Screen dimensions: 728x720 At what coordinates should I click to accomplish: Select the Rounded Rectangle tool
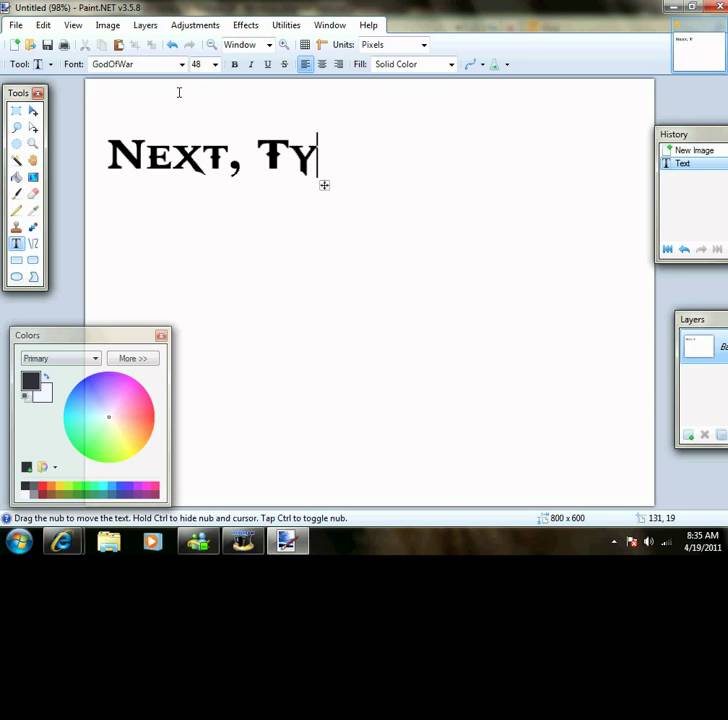click(x=33, y=260)
